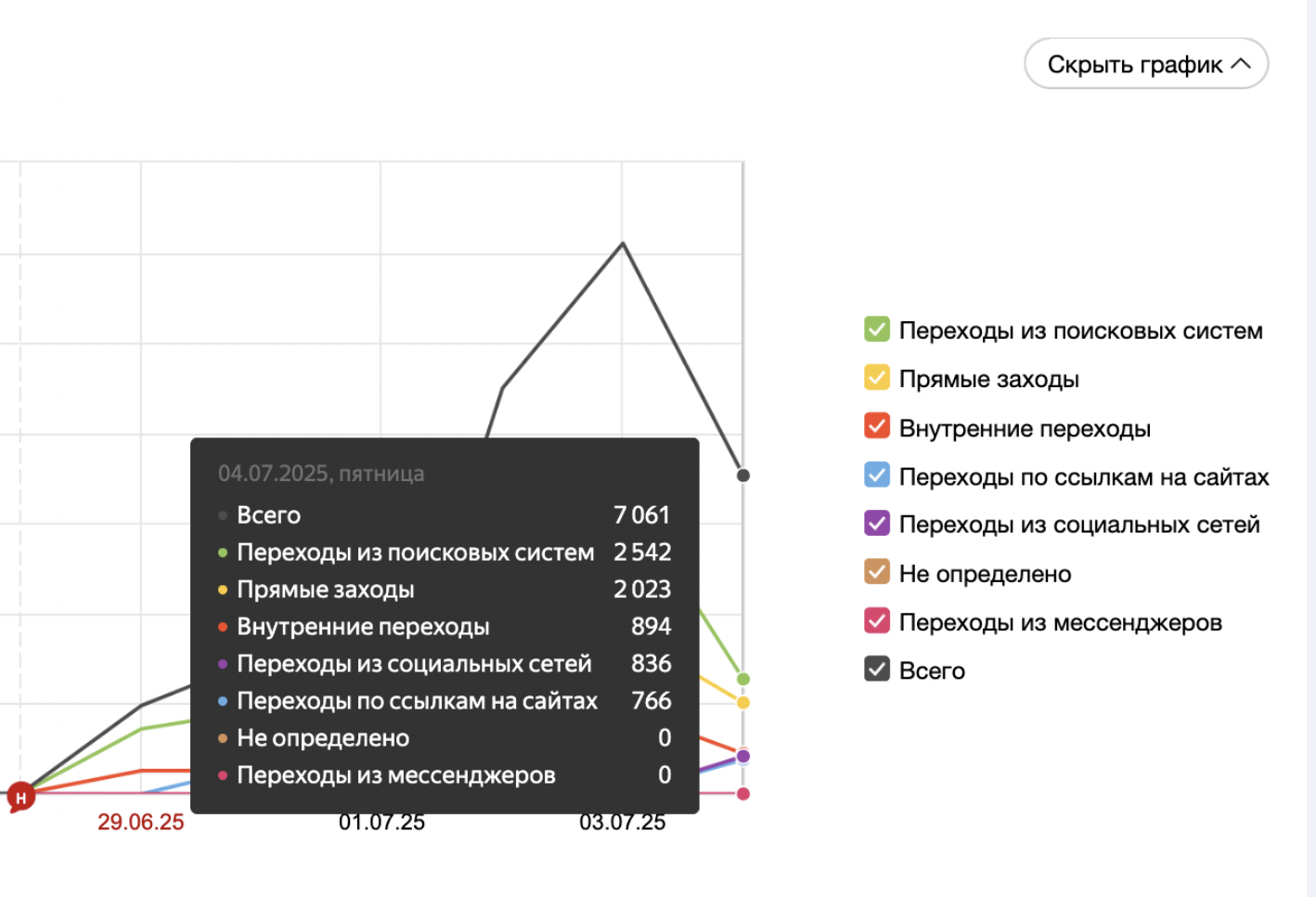Viewport: 1316px width, 897px height.
Task: Click the pink messengers data point
Action: tap(743, 794)
